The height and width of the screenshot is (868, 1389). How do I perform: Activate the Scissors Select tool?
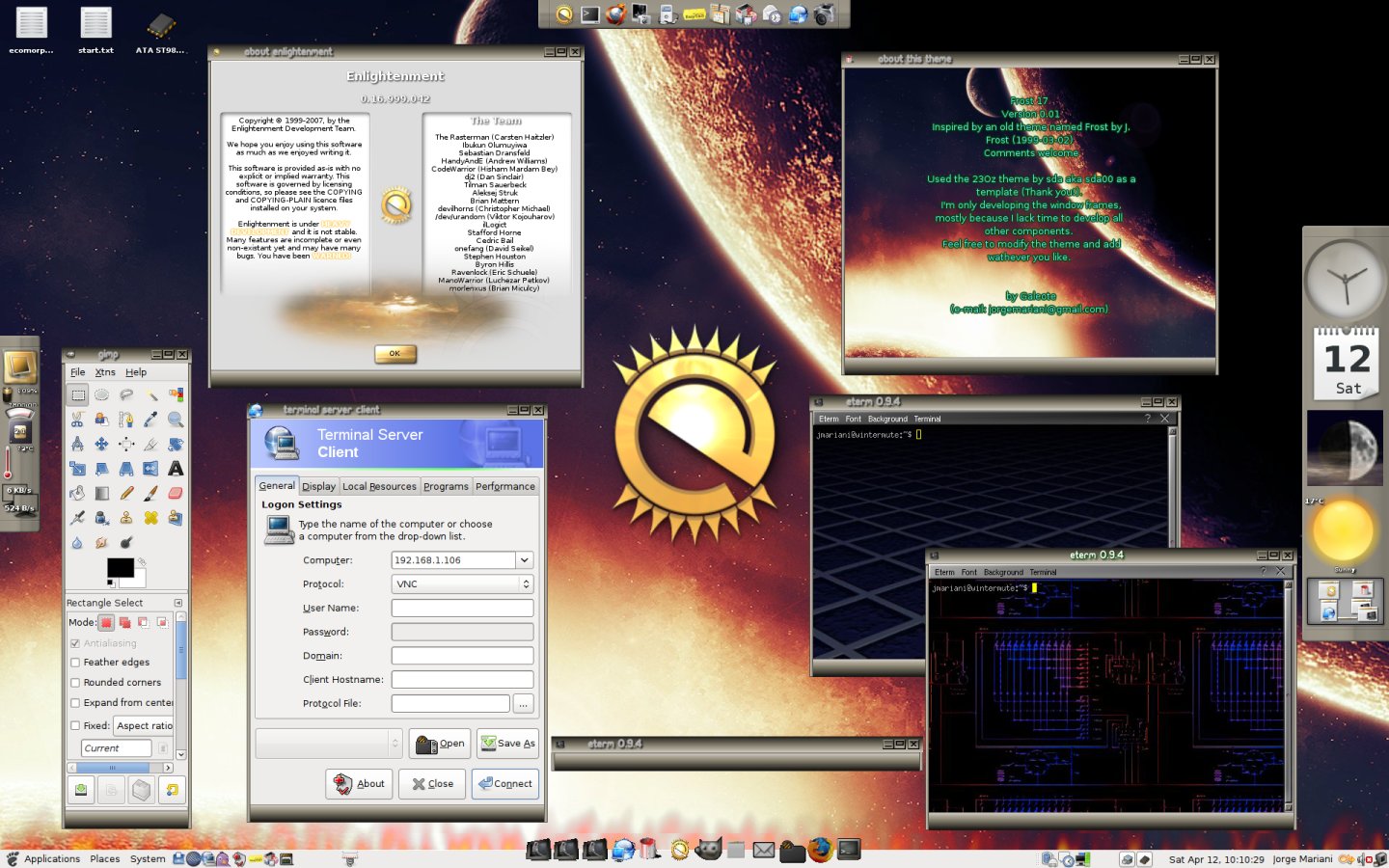point(77,420)
